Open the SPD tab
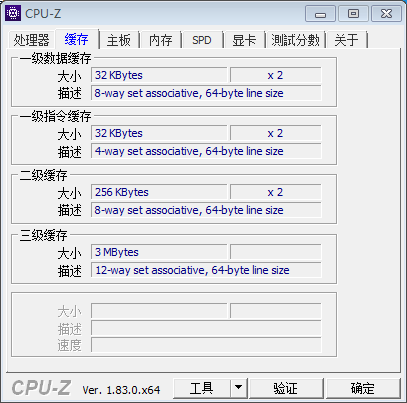407x403 pixels. pyautogui.click(x=202, y=40)
